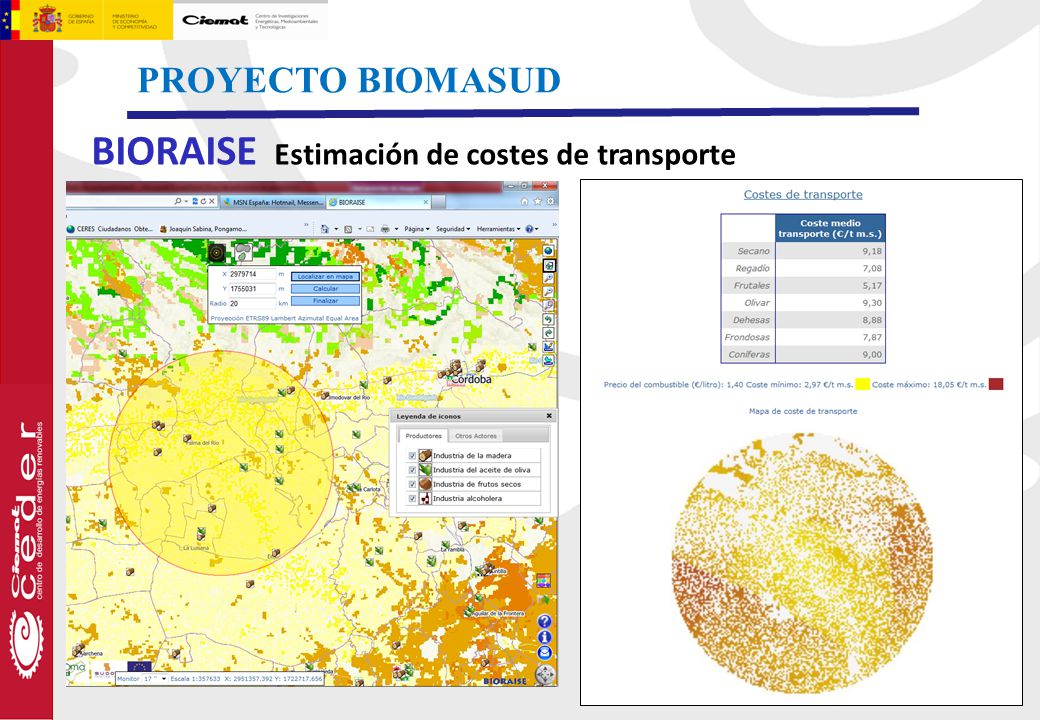This screenshot has height=720, width=1040.
Task: Expand the home page dropdown arrow
Action: coord(336,229)
